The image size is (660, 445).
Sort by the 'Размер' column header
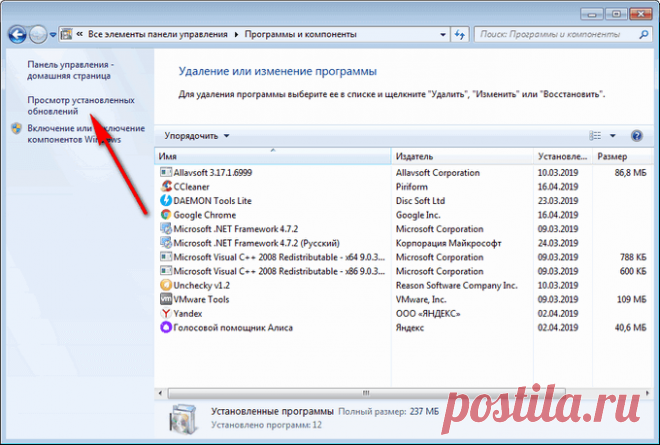pyautogui.click(x=623, y=156)
